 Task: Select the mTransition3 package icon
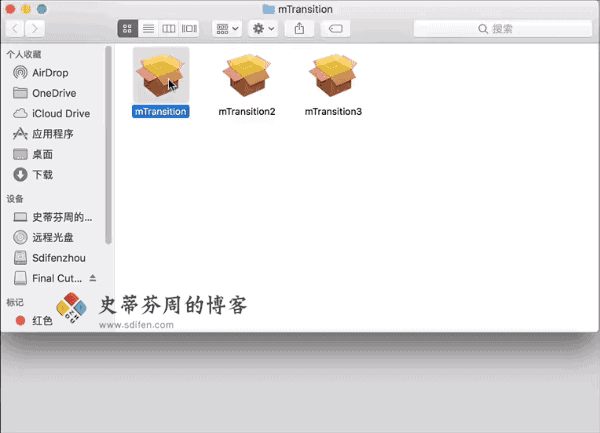pyautogui.click(x=333, y=75)
